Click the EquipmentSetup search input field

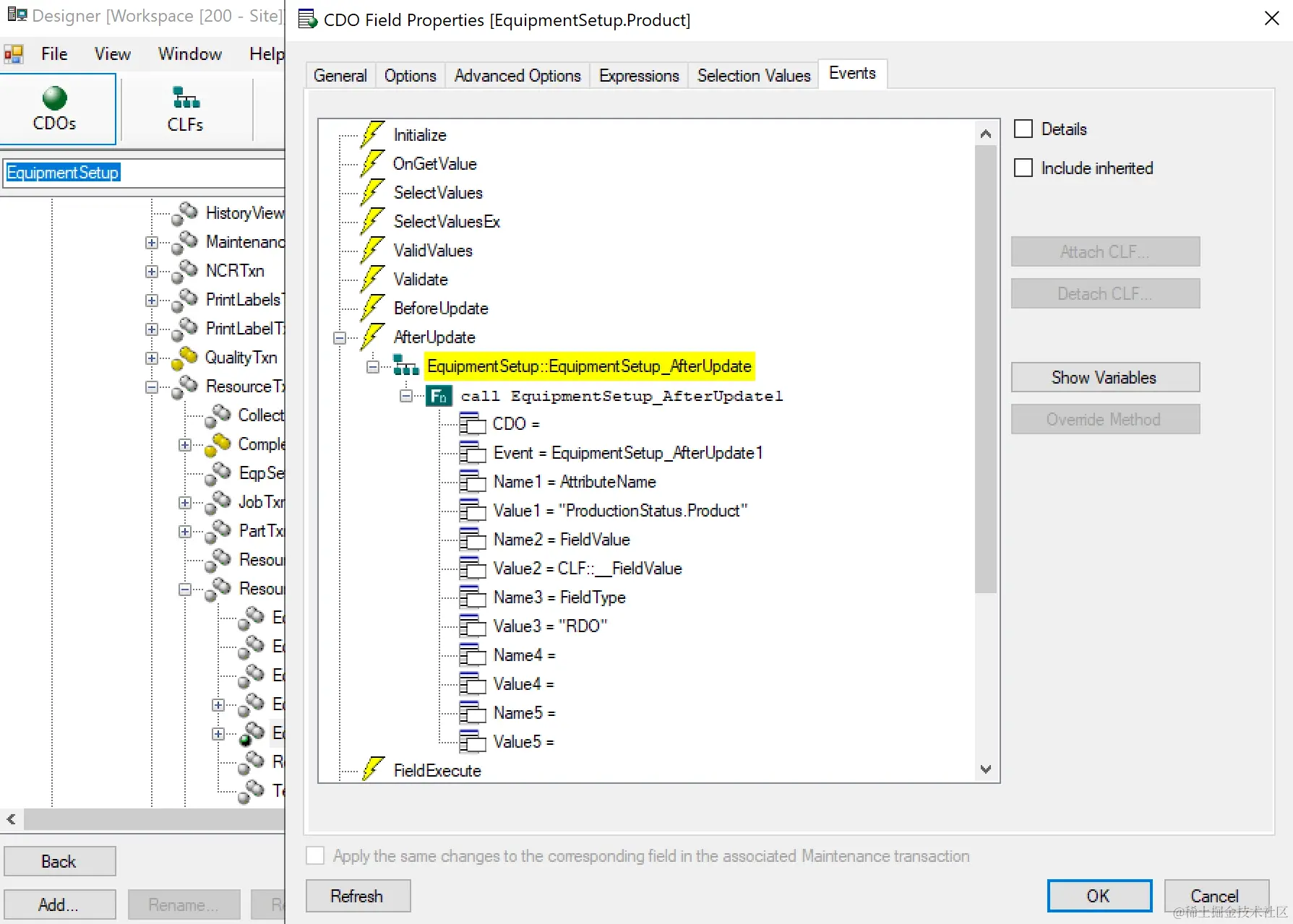(145, 173)
